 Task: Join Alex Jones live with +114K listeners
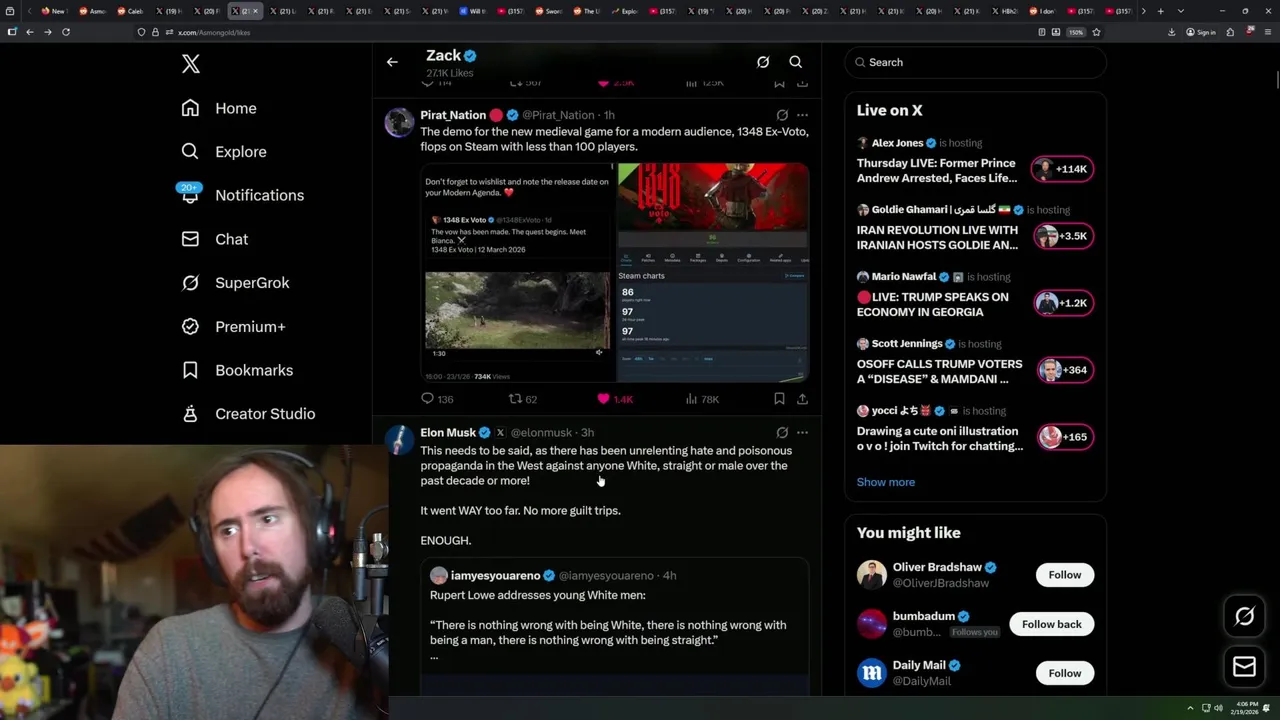pyautogui.click(x=1063, y=169)
